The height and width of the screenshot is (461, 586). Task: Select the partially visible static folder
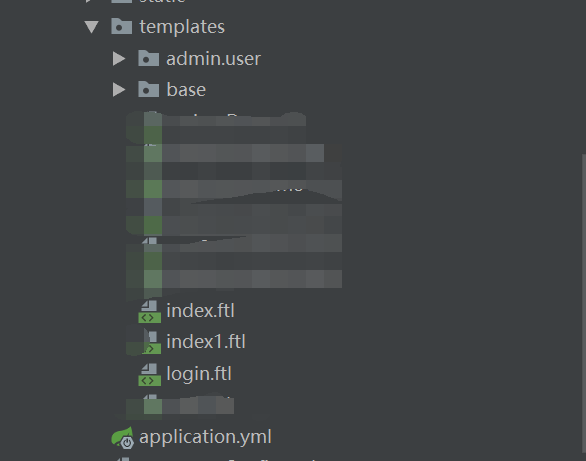point(162,2)
